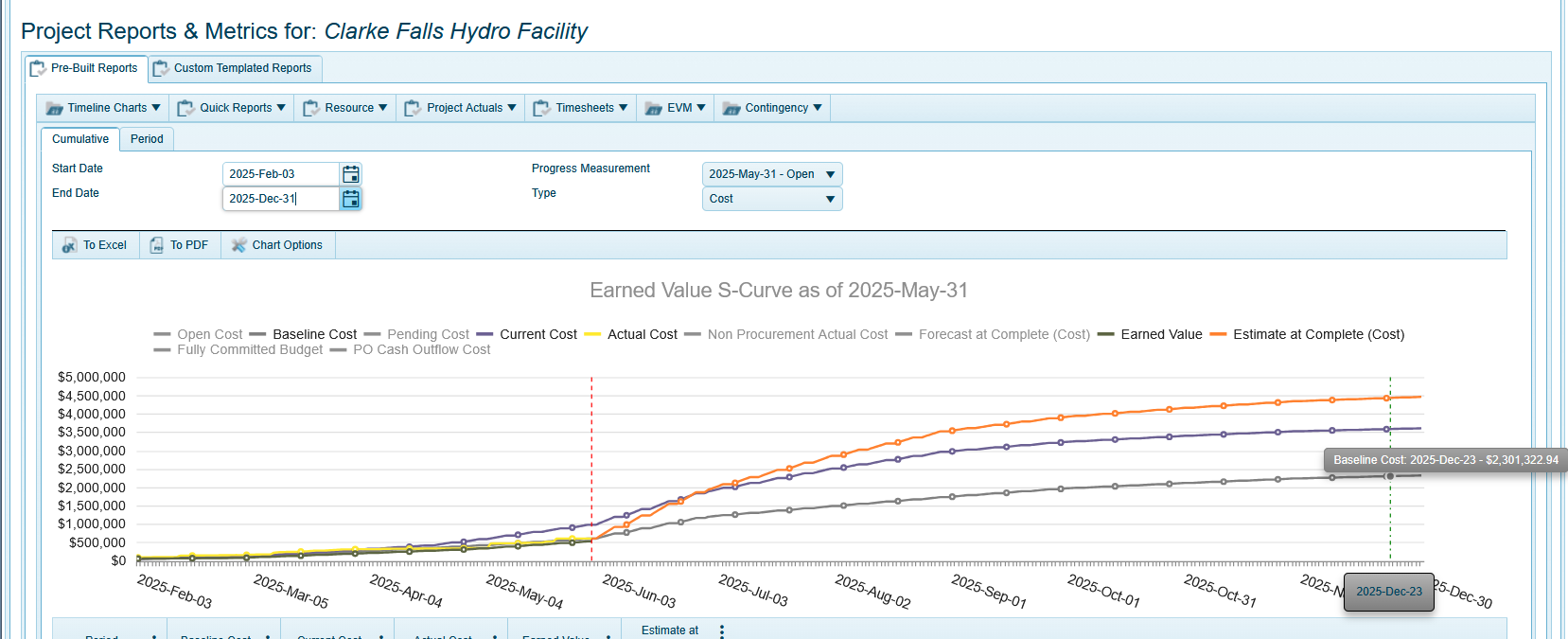The height and width of the screenshot is (639, 1568).
Task: Toggle the orange Estimate at Complete legend swatch
Action: pyautogui.click(x=1218, y=334)
